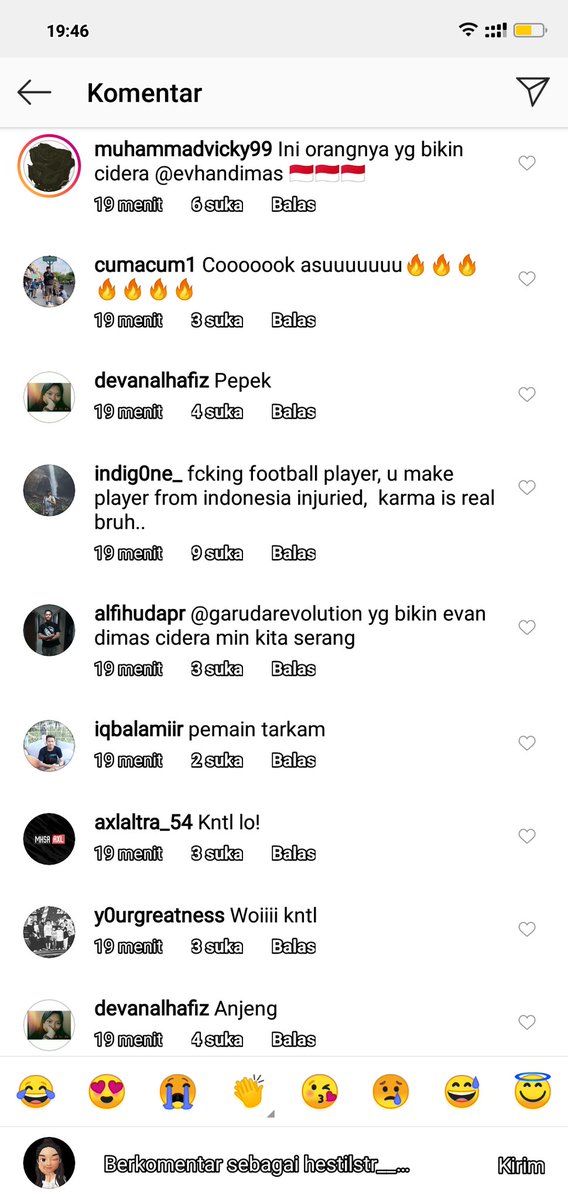View the 9 suka likes on indig0ne_'s comment

pos(217,554)
